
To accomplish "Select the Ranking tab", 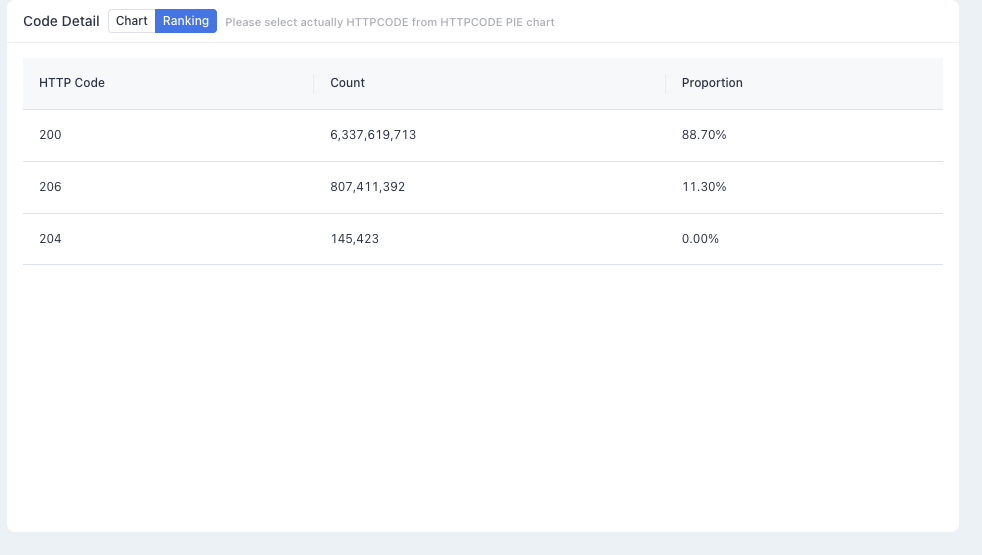I will (186, 21).
